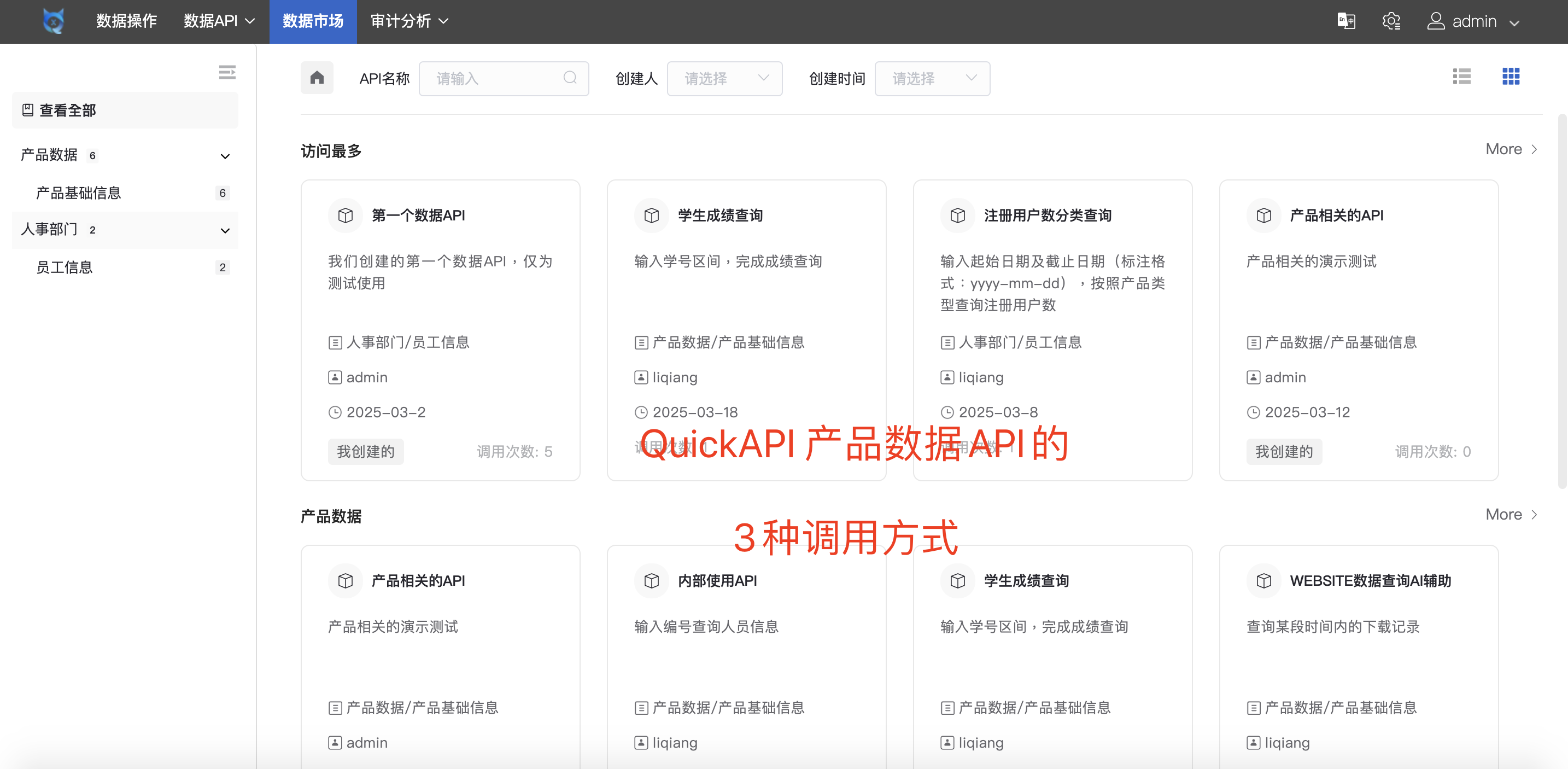Click the language translation icon

pyautogui.click(x=1346, y=21)
